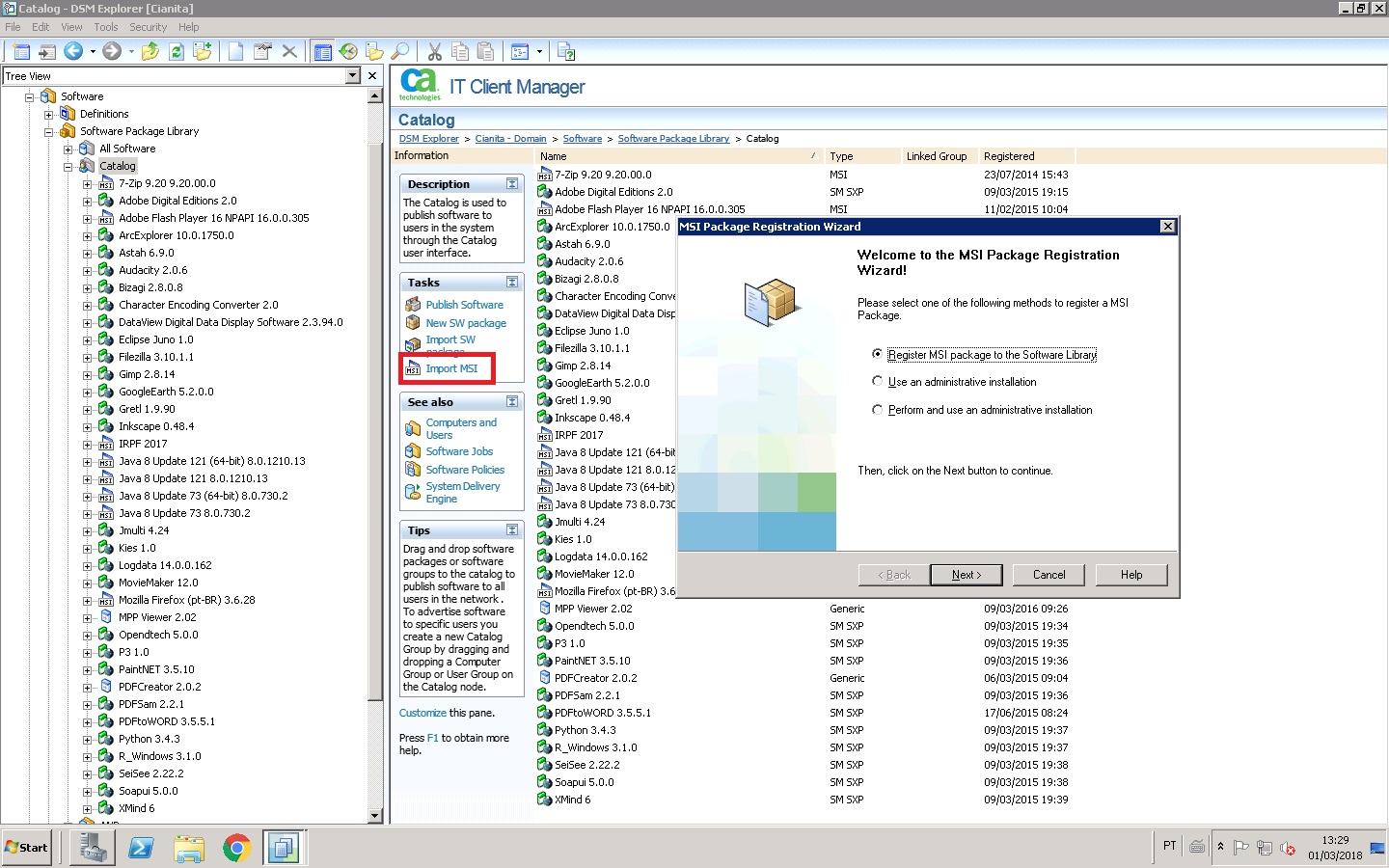The image size is (1389, 868).
Task: Sort by the Registered column header
Action: coord(1025,156)
